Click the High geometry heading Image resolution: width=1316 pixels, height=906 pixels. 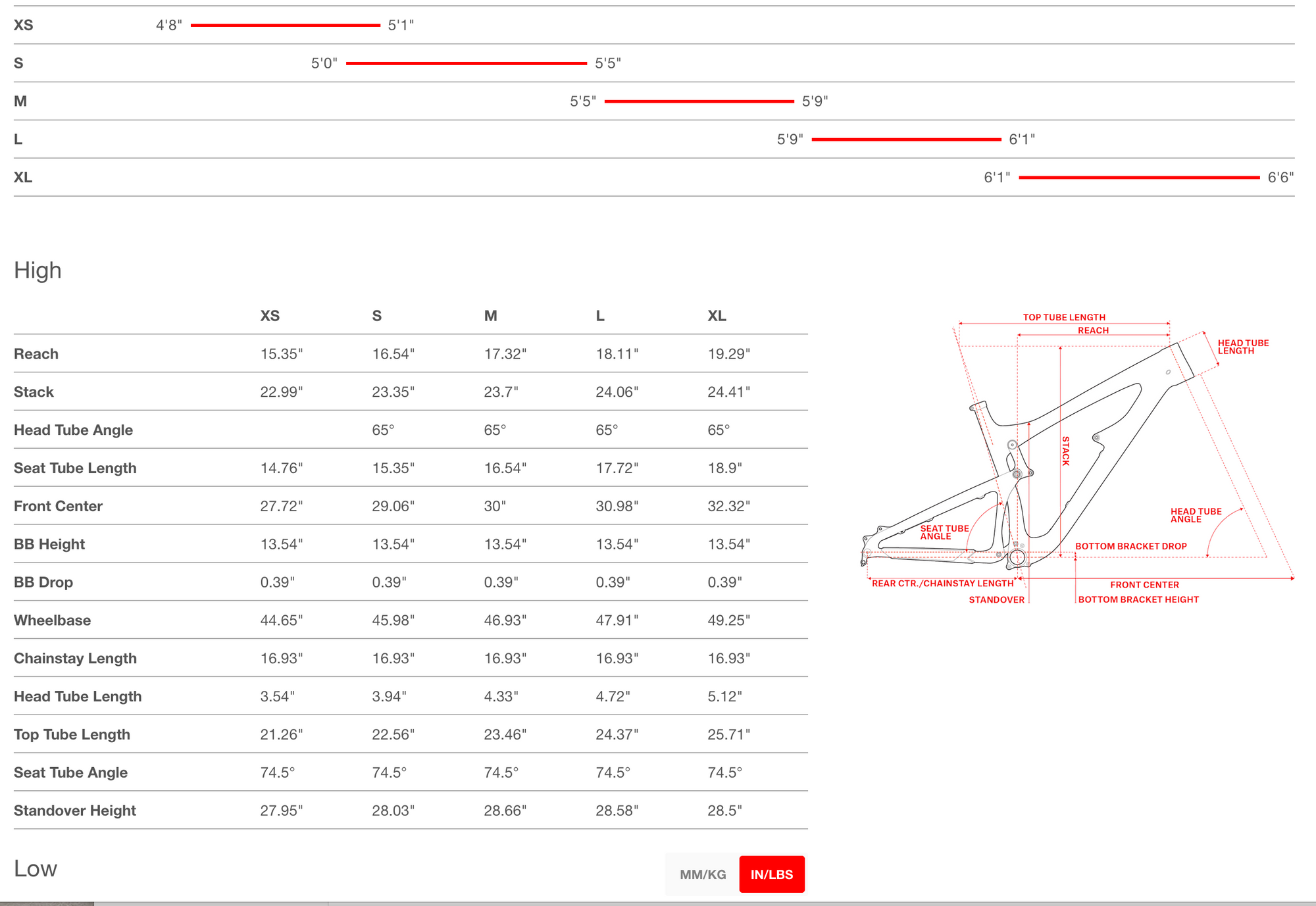38,270
